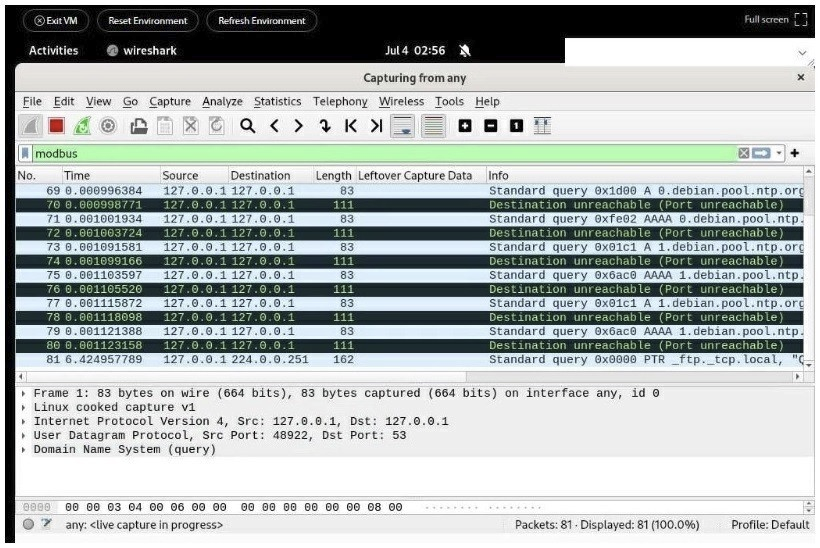
Task: Click the expert information status circle
Action: (28, 524)
